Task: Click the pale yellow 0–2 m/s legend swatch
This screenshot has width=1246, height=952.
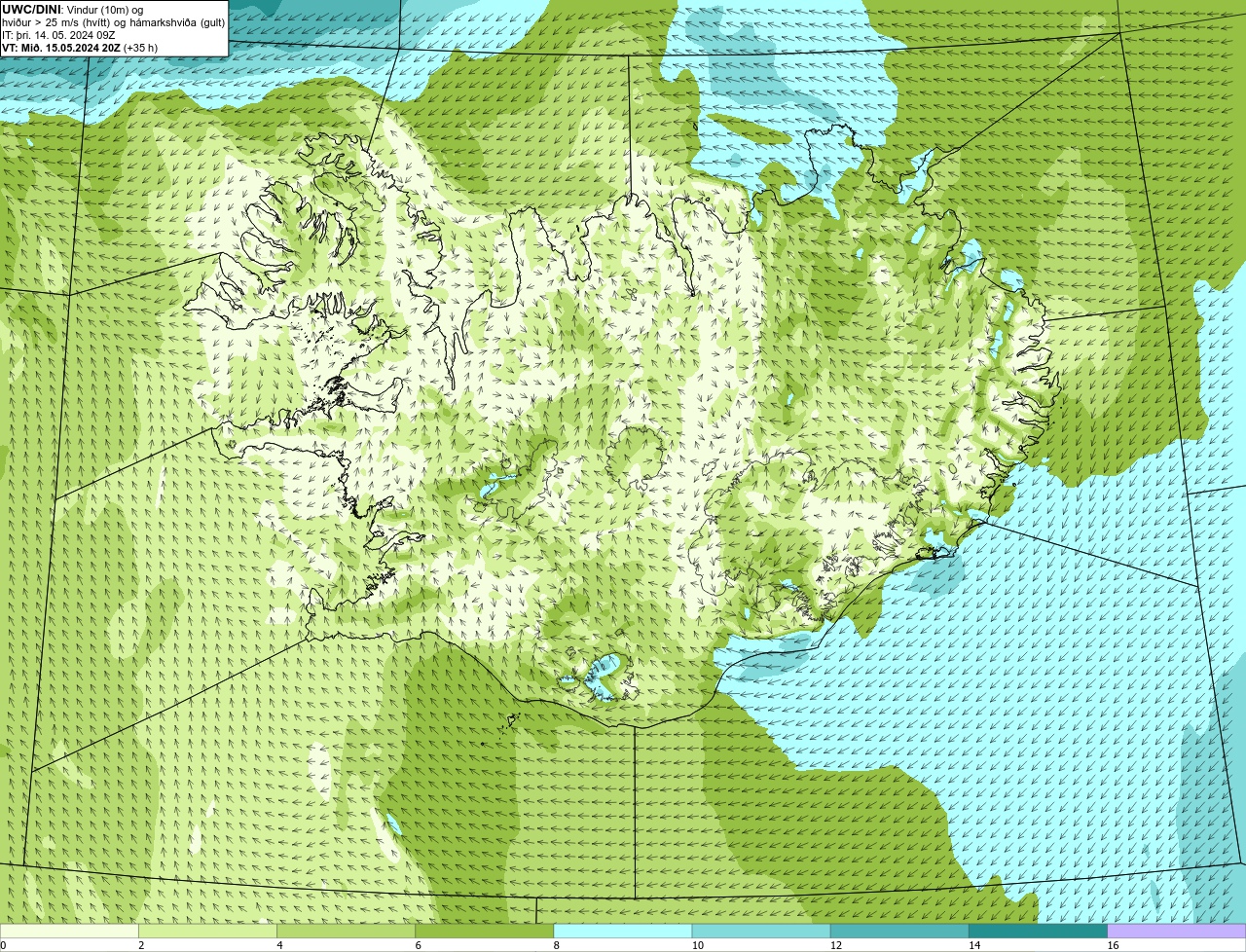Action: (69, 931)
